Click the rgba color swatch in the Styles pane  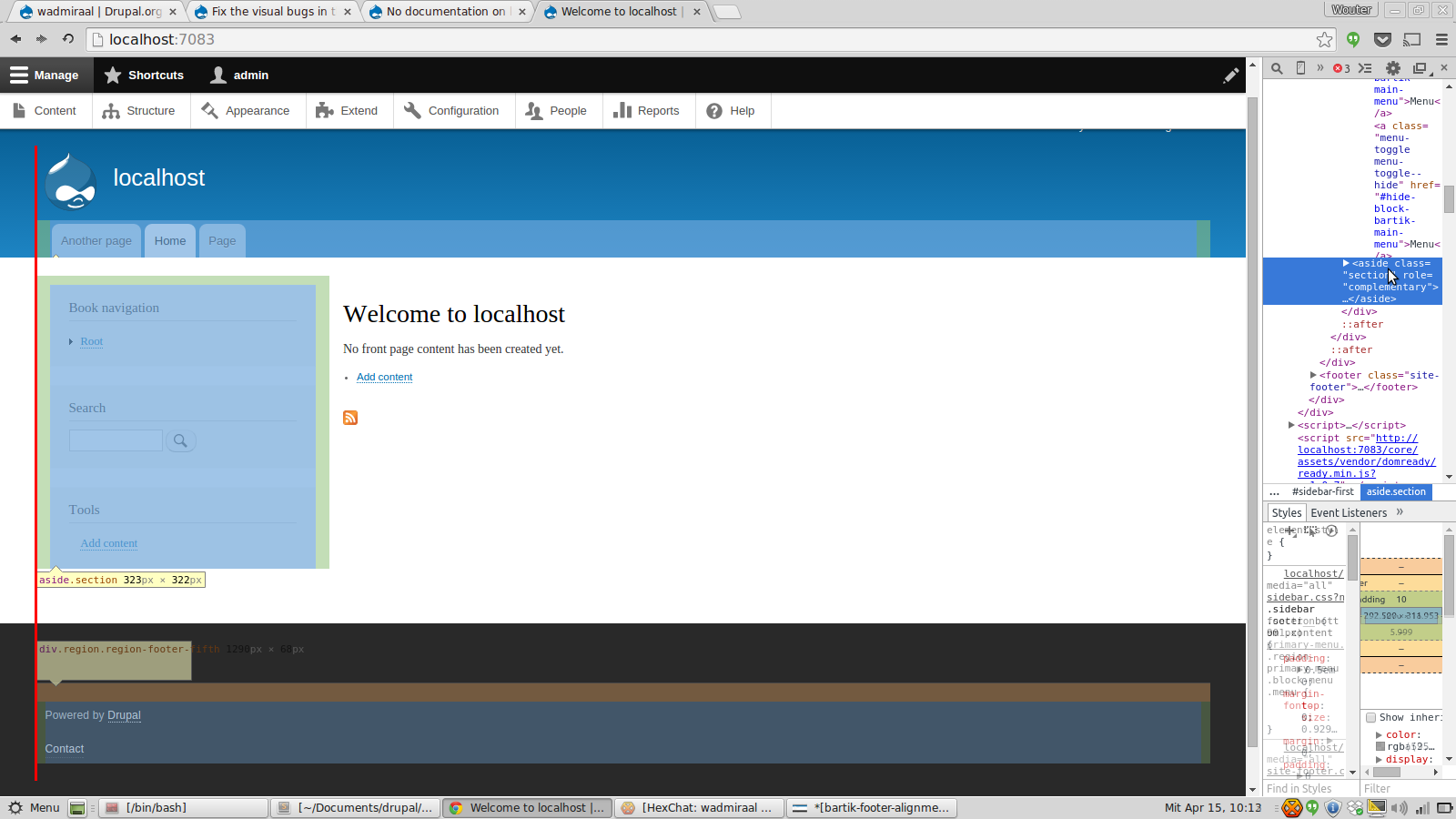tap(1380, 745)
